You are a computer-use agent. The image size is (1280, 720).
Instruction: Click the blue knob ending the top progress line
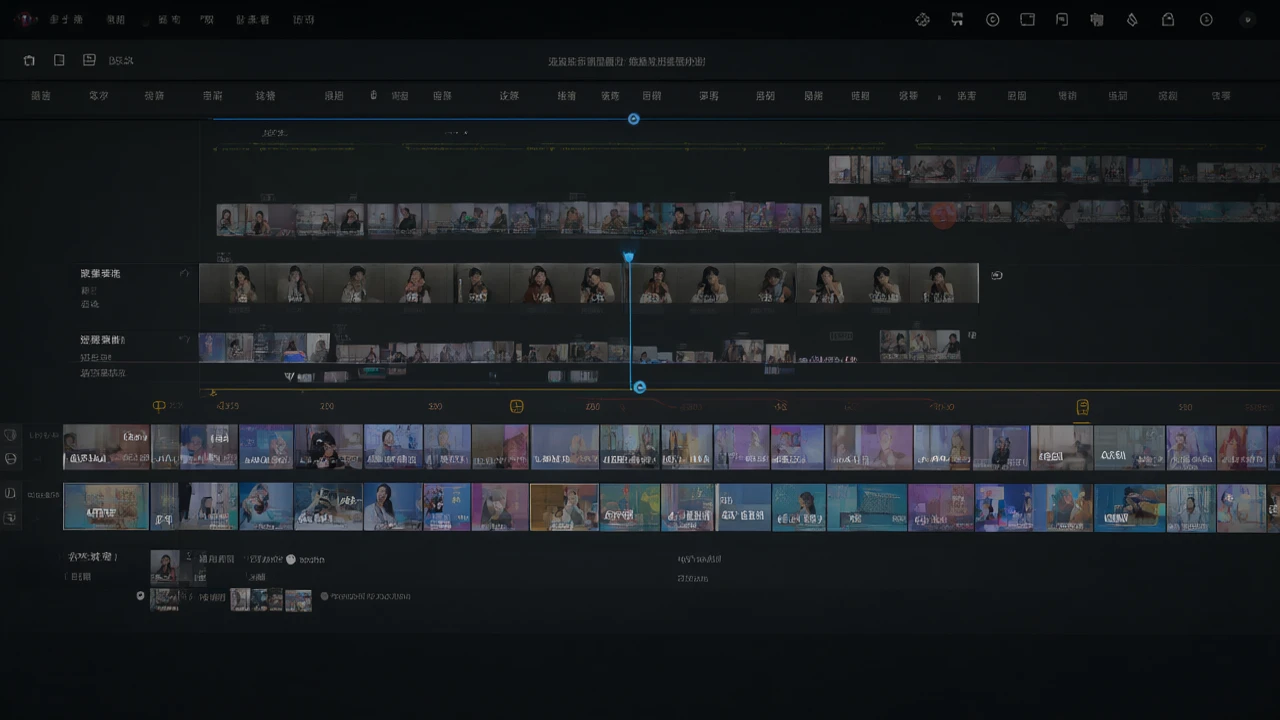pyautogui.click(x=633, y=119)
